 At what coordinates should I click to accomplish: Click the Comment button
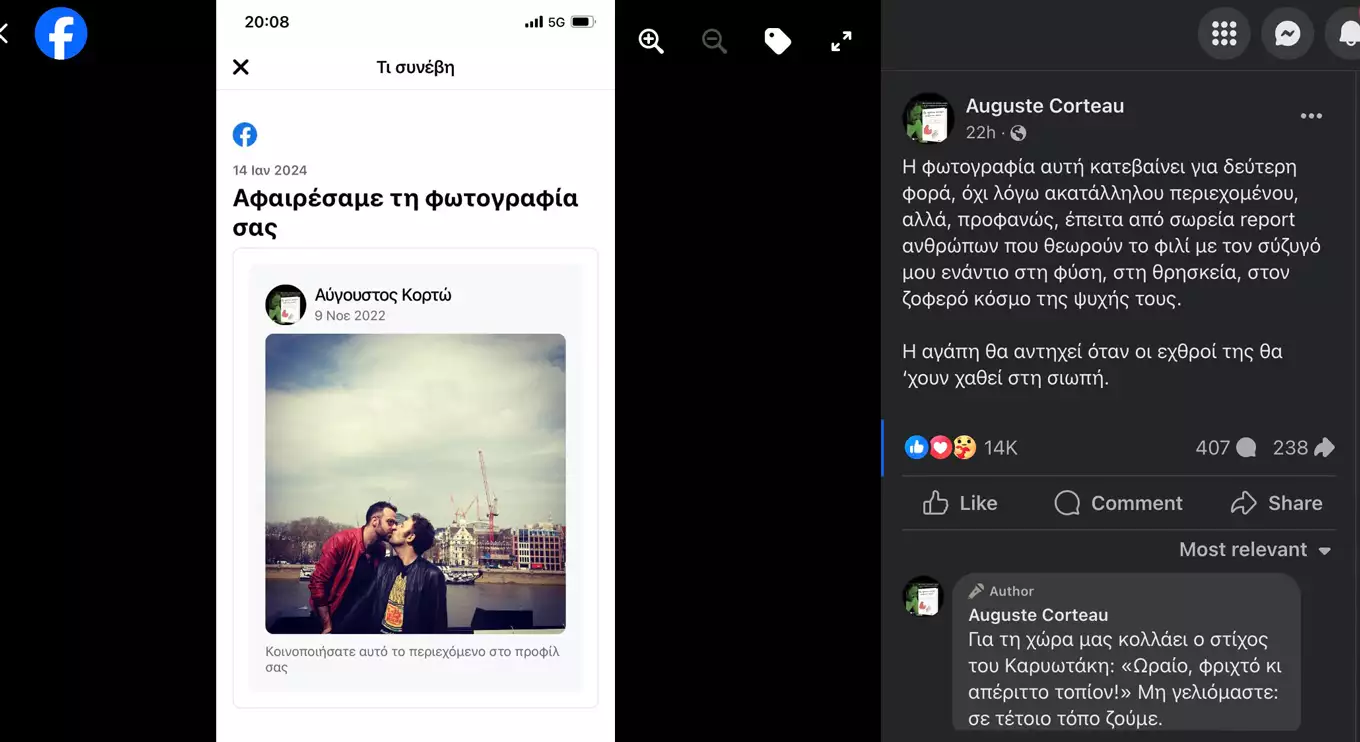pyautogui.click(x=1118, y=503)
